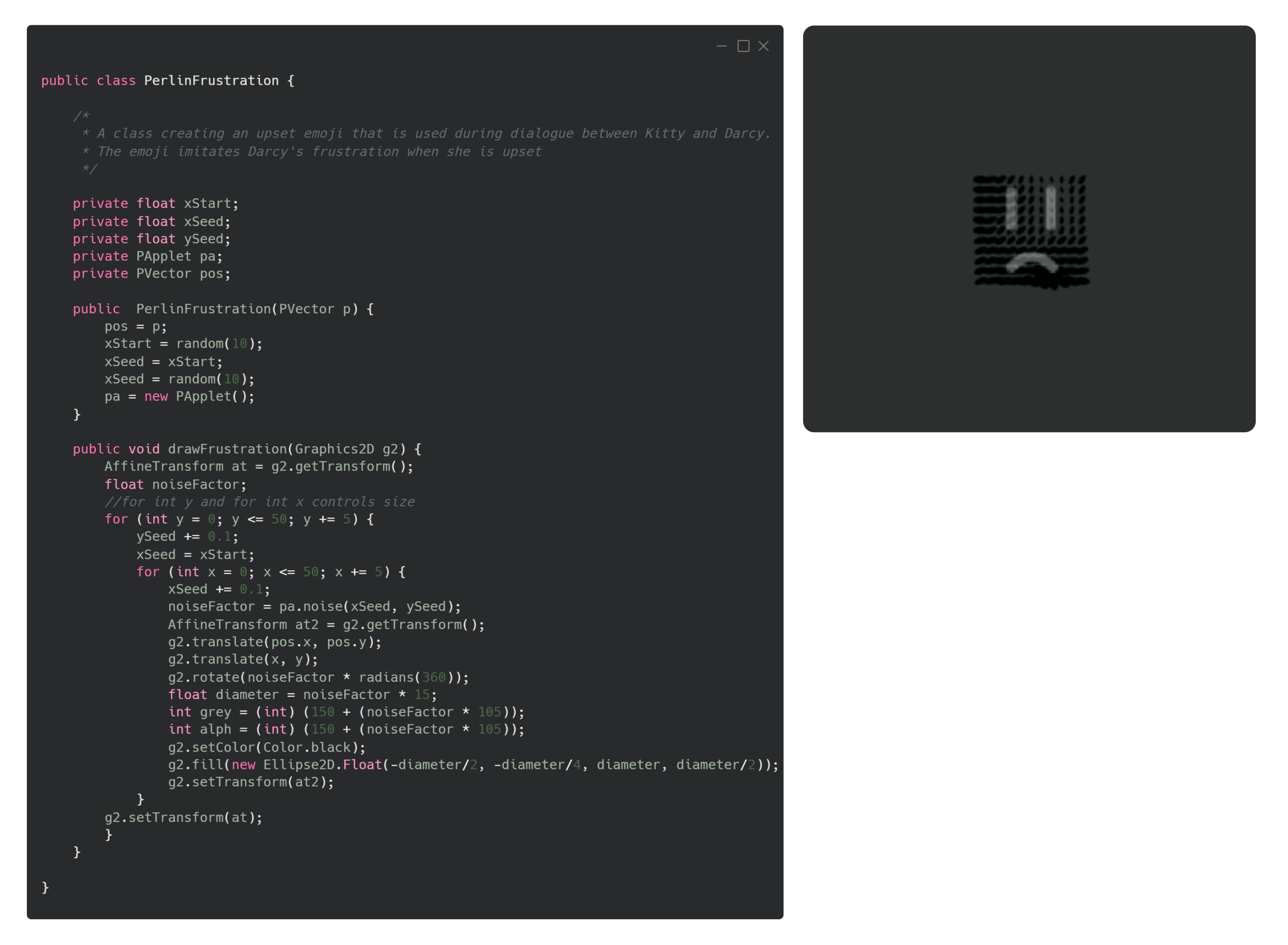Click the comment line mentioning Kitty and Darcy
The width and height of the screenshot is (1288, 945).
click(427, 133)
